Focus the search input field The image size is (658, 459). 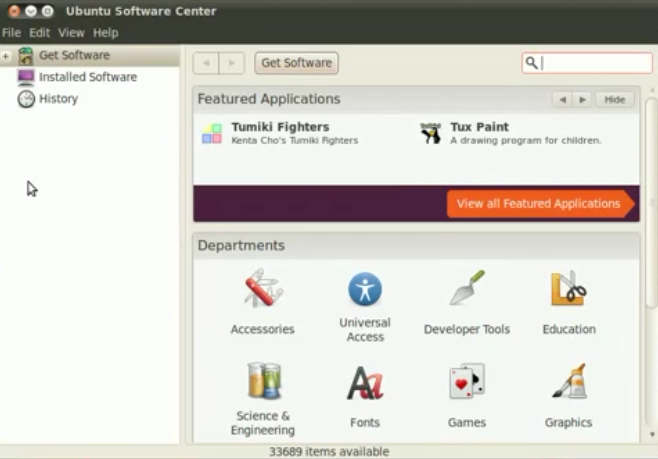click(587, 63)
